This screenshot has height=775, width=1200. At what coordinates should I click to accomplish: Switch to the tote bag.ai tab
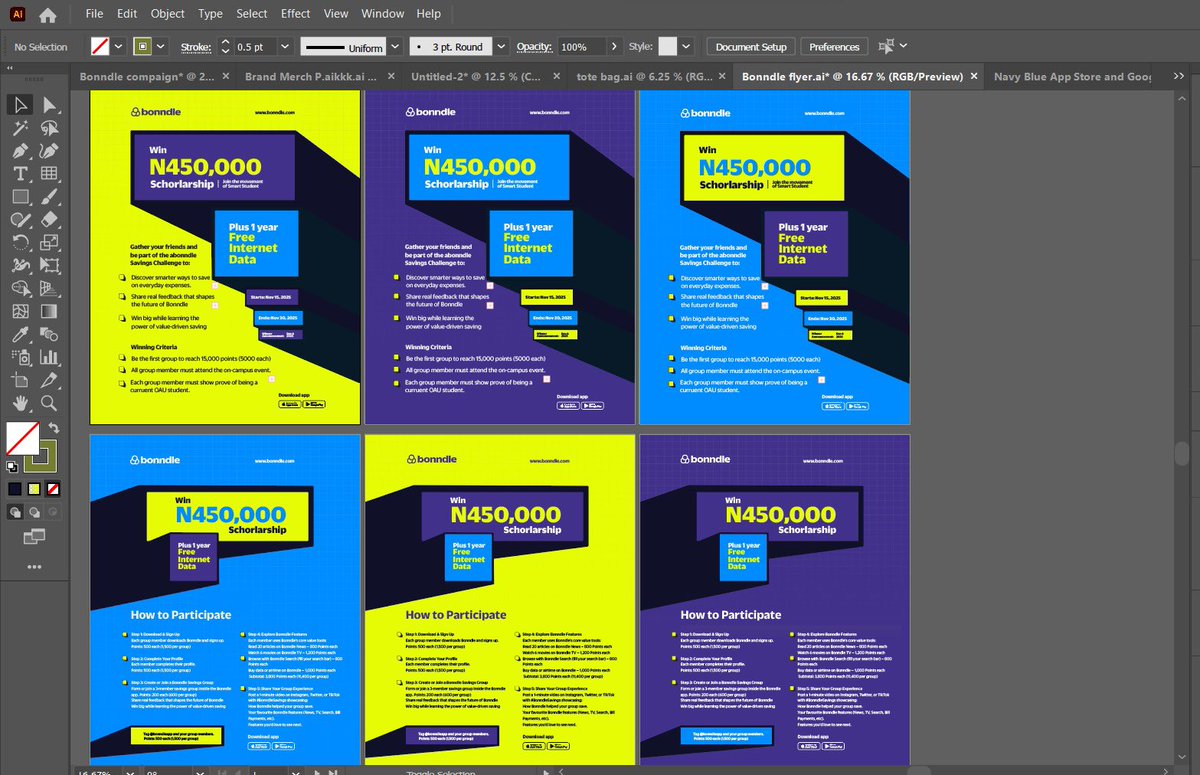pyautogui.click(x=650, y=76)
